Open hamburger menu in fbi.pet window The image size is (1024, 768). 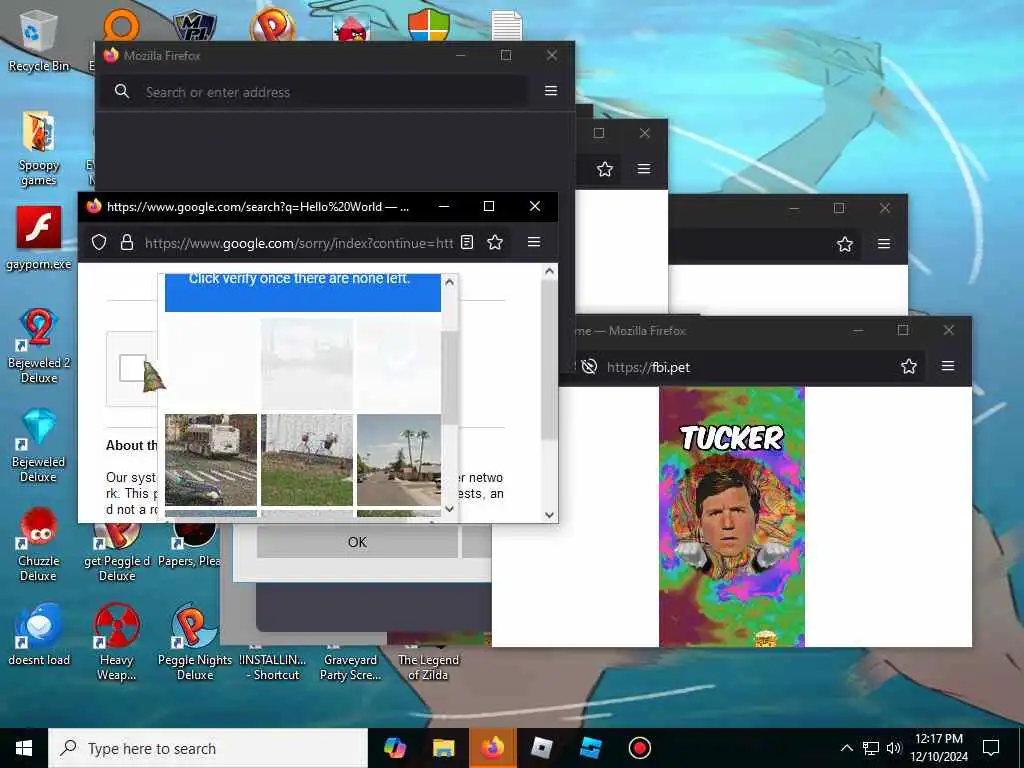click(x=948, y=366)
